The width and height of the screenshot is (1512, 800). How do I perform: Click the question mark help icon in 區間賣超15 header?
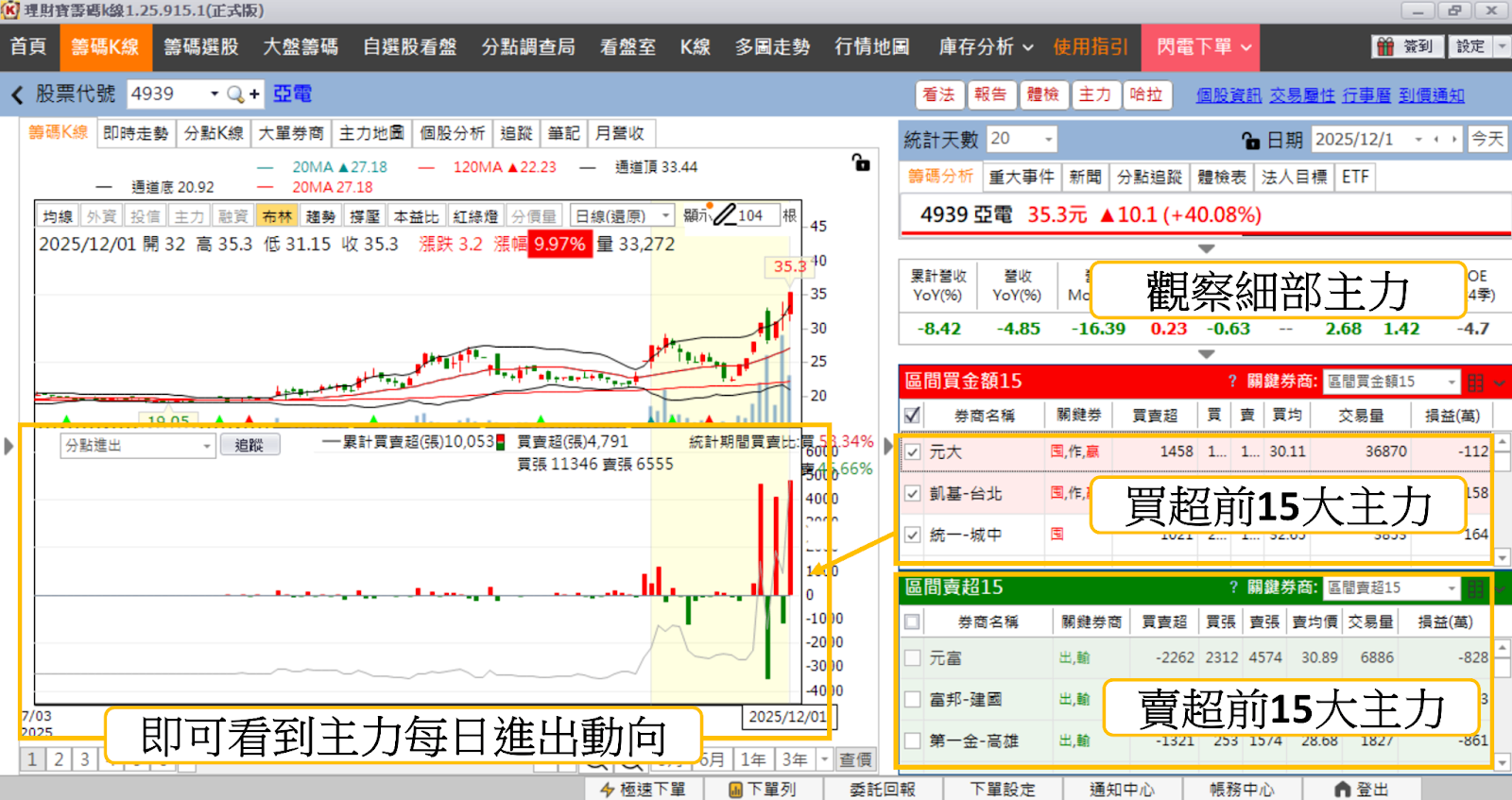[x=1232, y=587]
